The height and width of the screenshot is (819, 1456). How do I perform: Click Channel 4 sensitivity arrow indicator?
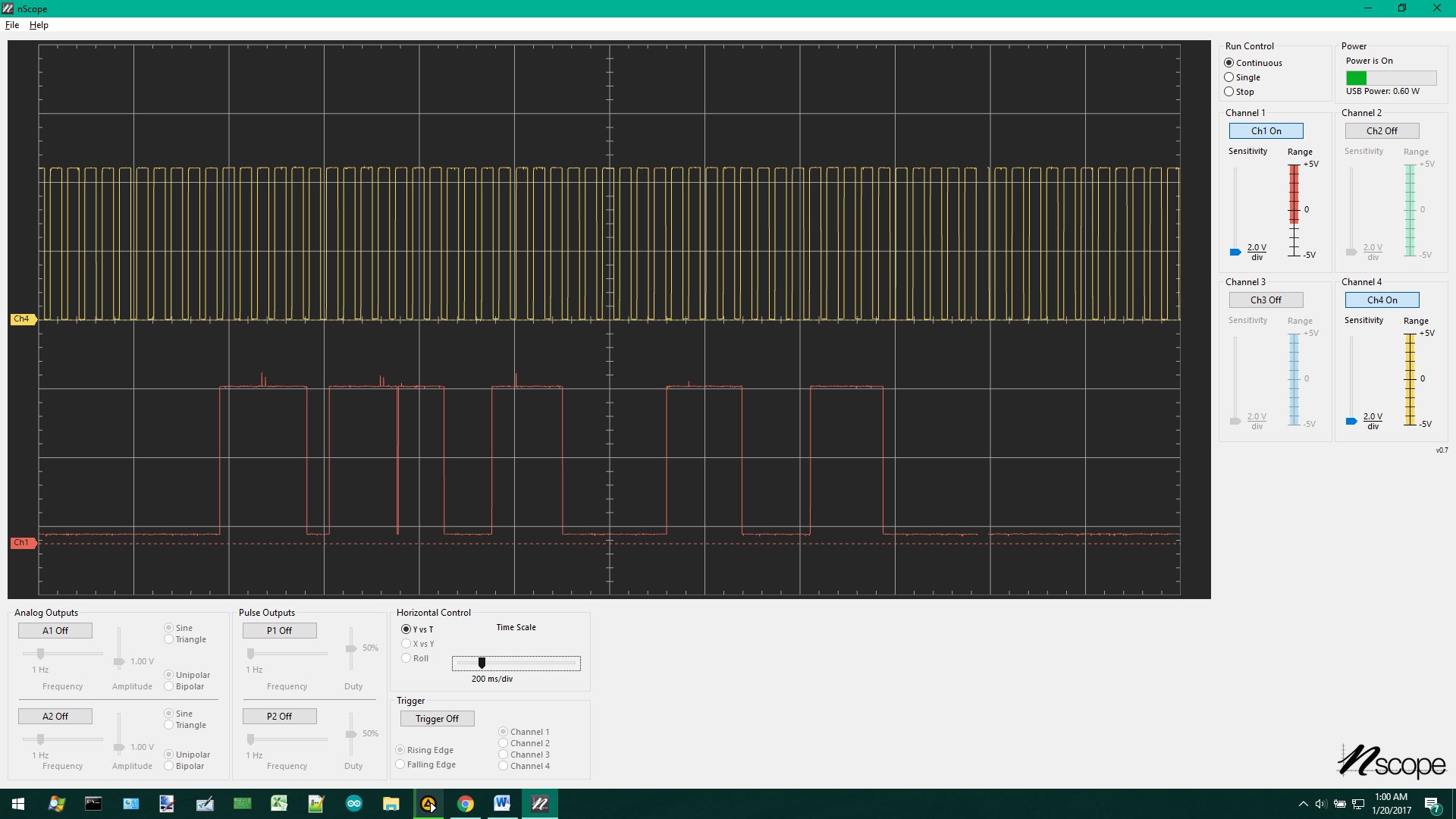point(1351,422)
